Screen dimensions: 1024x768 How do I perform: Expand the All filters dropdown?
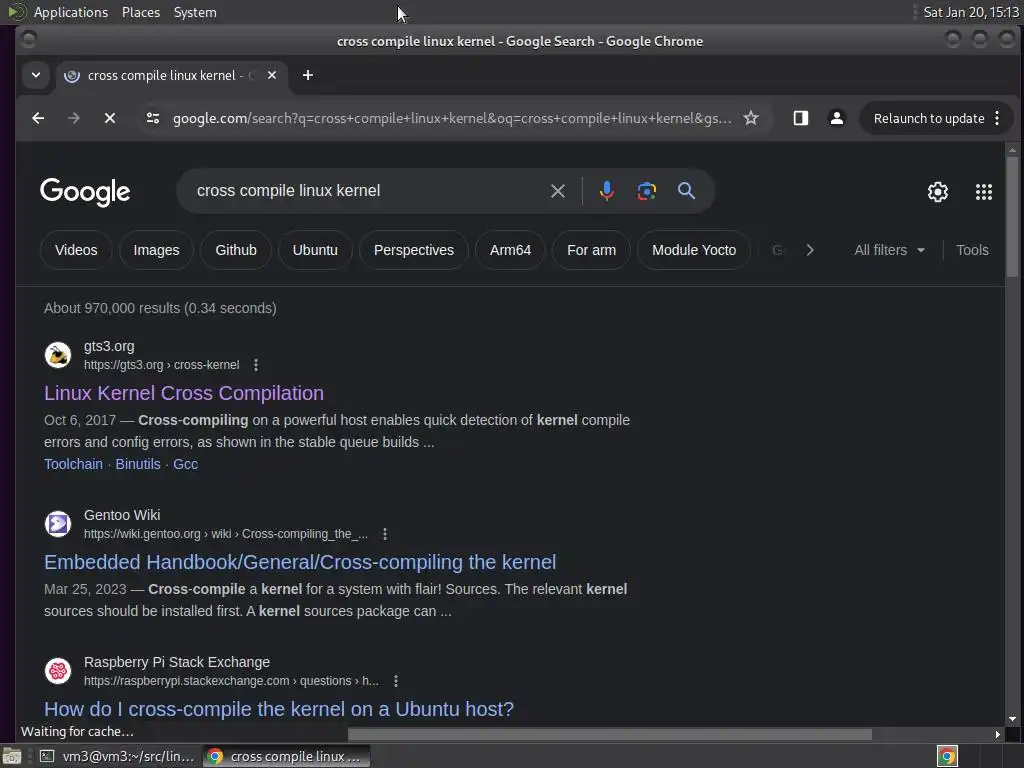pyautogui.click(x=889, y=250)
